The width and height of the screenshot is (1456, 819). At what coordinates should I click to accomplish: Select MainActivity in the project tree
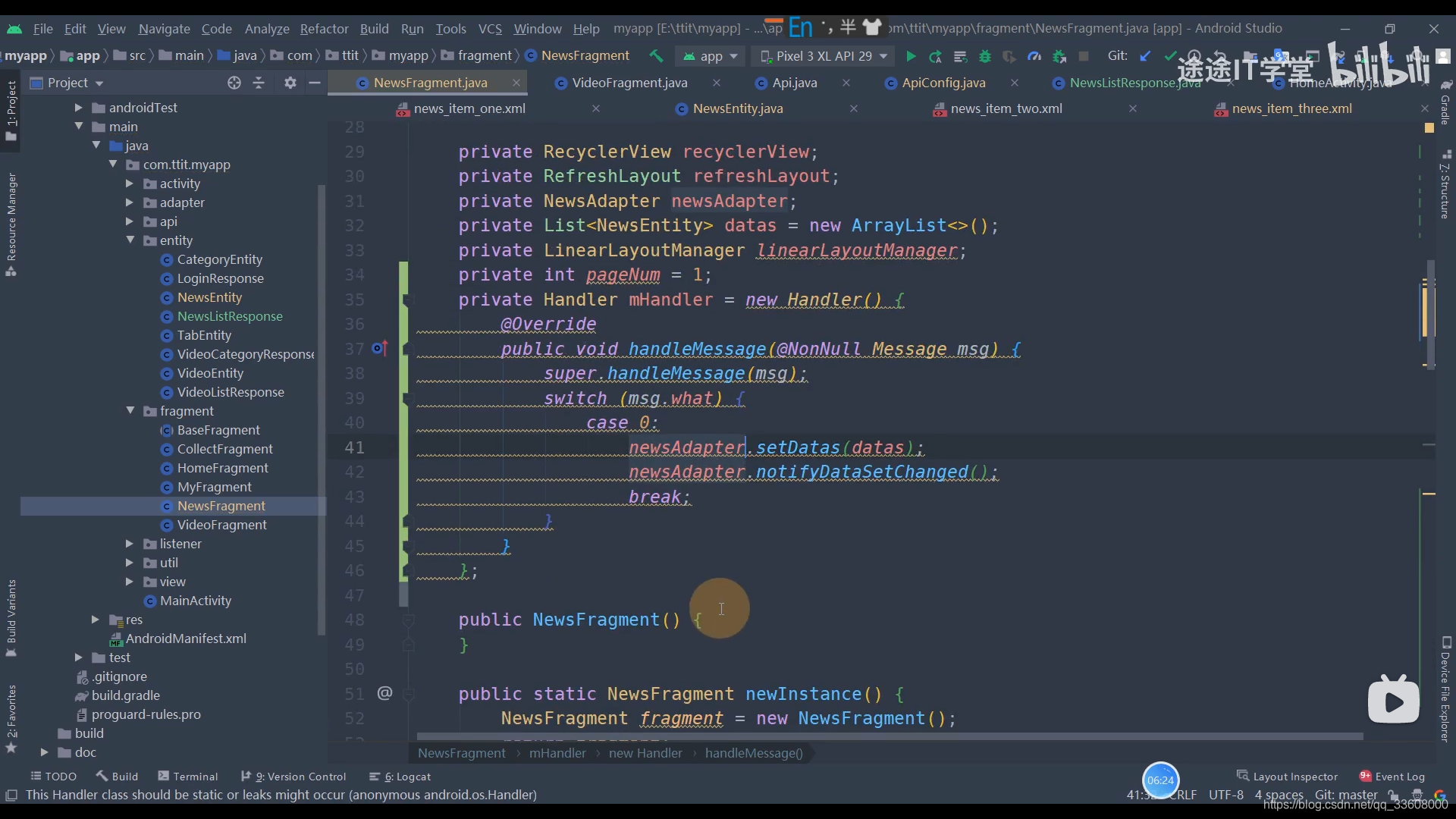point(196,601)
